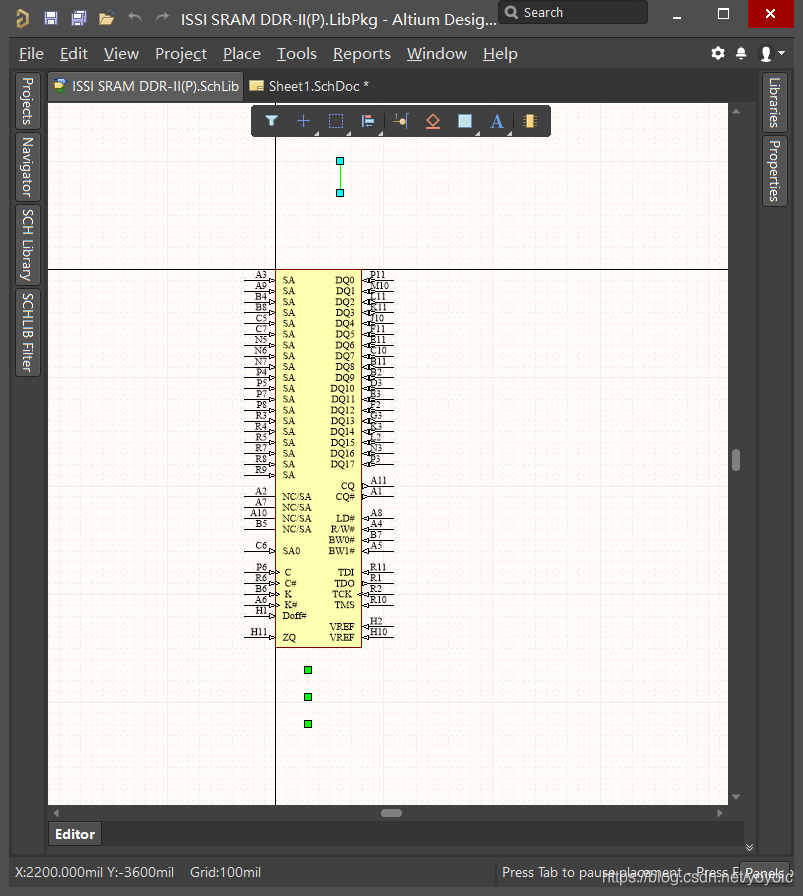Open the Tools menu

pyautogui.click(x=297, y=54)
